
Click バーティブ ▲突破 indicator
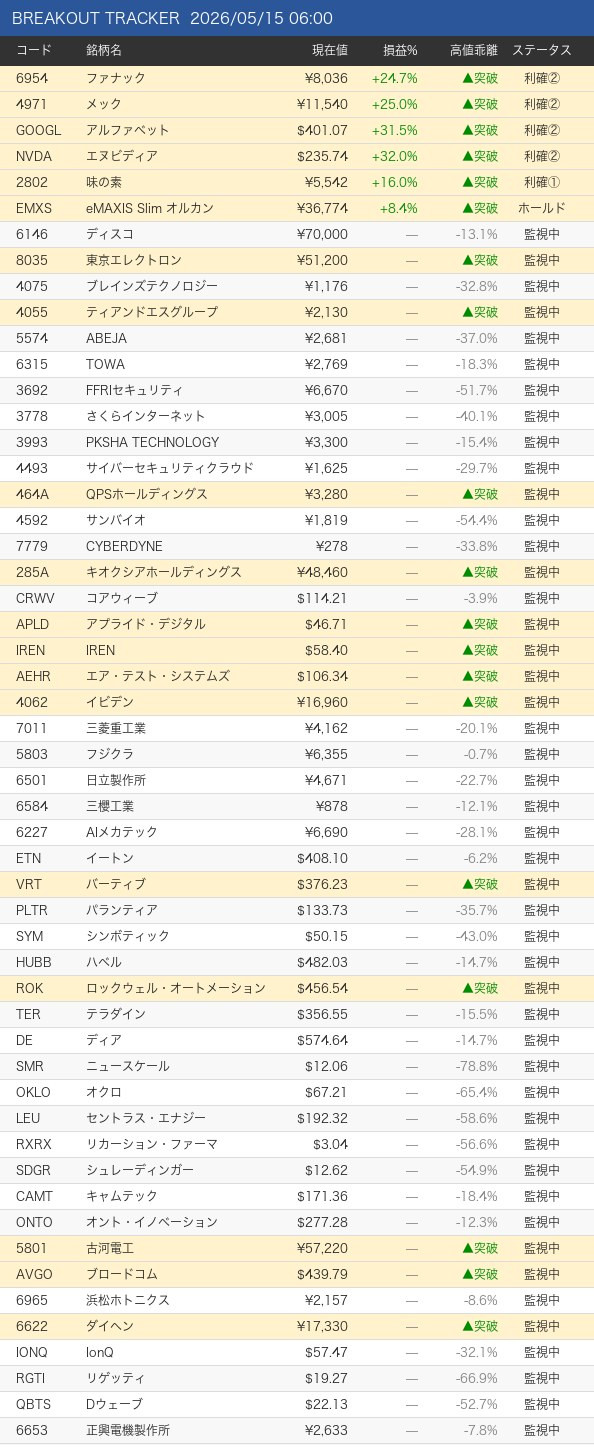[x=480, y=884]
